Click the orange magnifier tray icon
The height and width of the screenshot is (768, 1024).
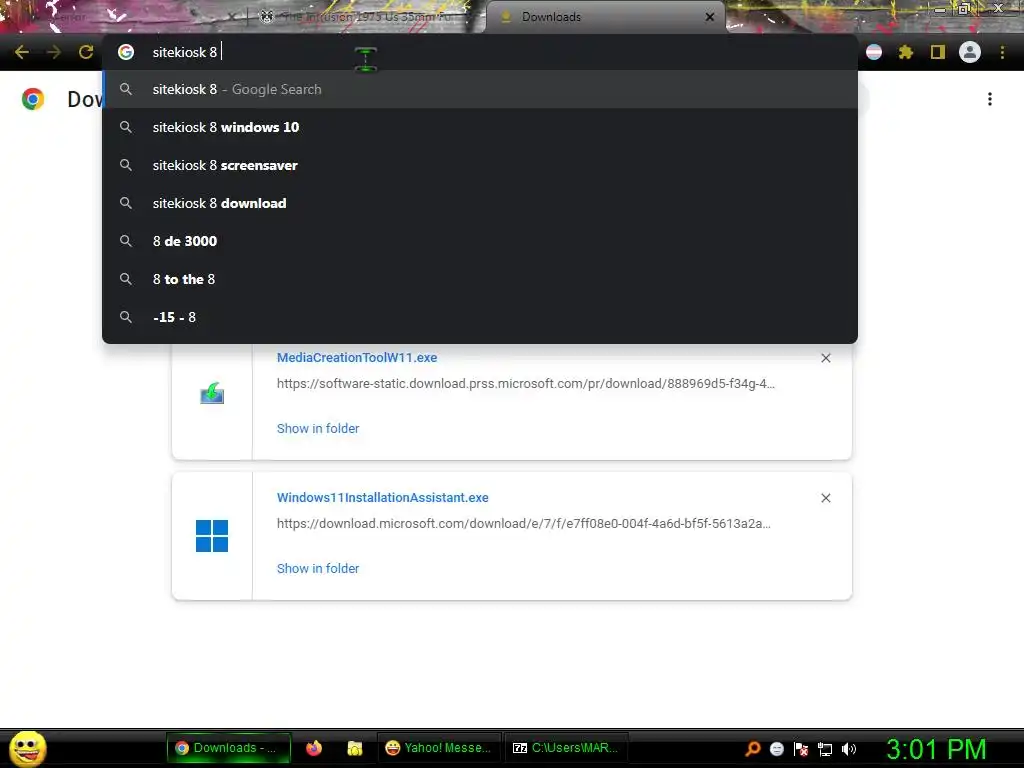click(753, 749)
